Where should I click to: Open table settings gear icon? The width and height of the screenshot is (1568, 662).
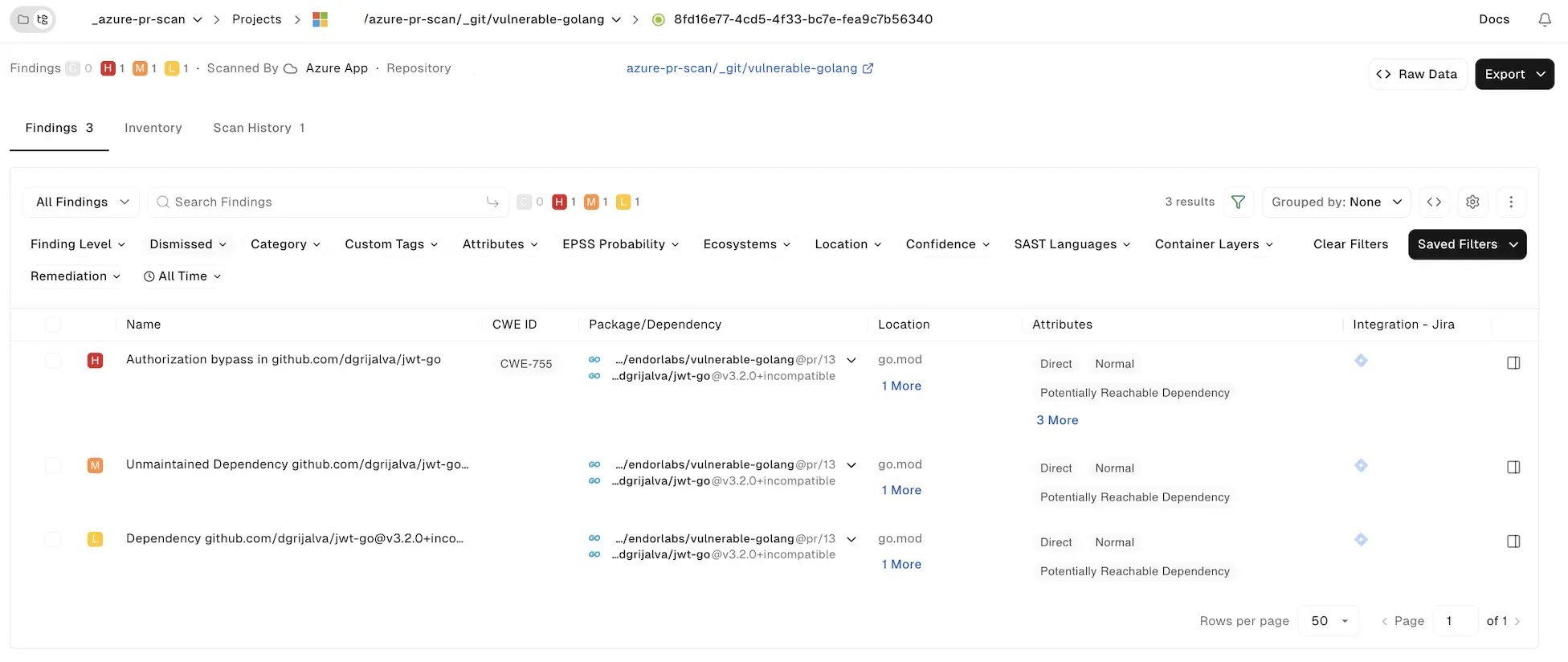coord(1472,202)
